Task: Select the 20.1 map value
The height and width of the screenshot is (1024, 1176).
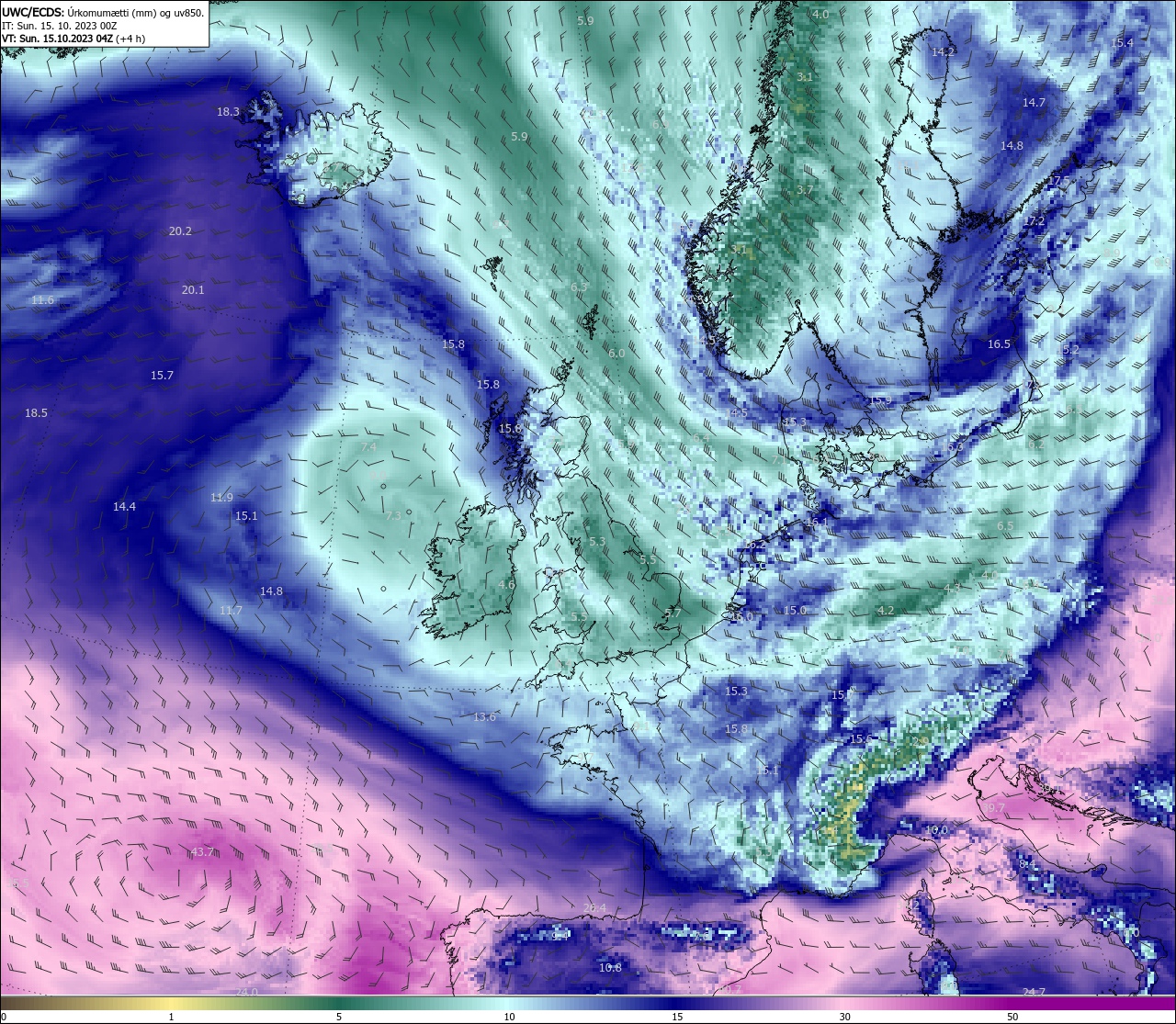Action: pyautogui.click(x=193, y=290)
